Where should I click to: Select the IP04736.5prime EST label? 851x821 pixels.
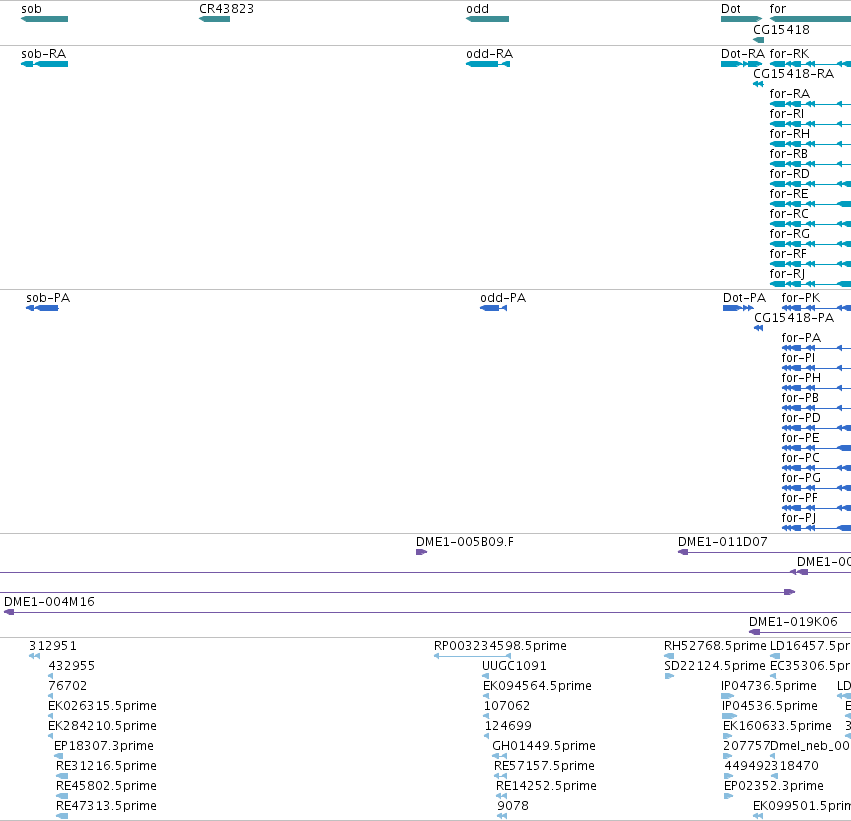click(x=769, y=686)
